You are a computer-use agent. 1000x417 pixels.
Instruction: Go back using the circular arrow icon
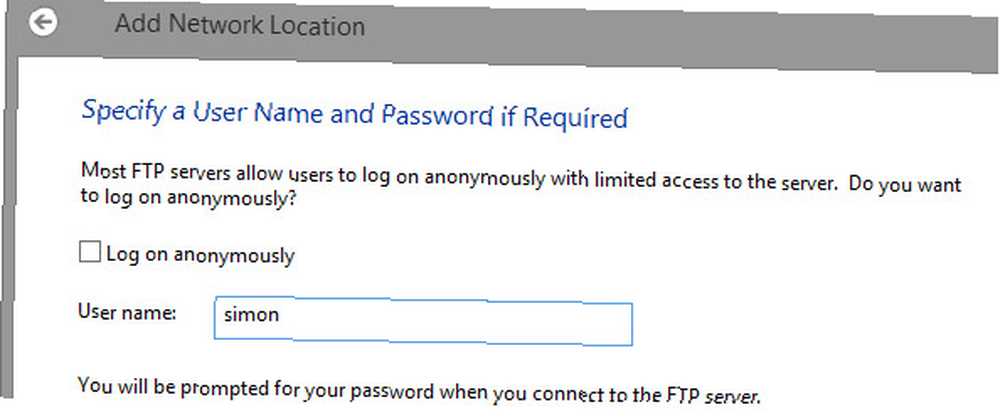43,22
